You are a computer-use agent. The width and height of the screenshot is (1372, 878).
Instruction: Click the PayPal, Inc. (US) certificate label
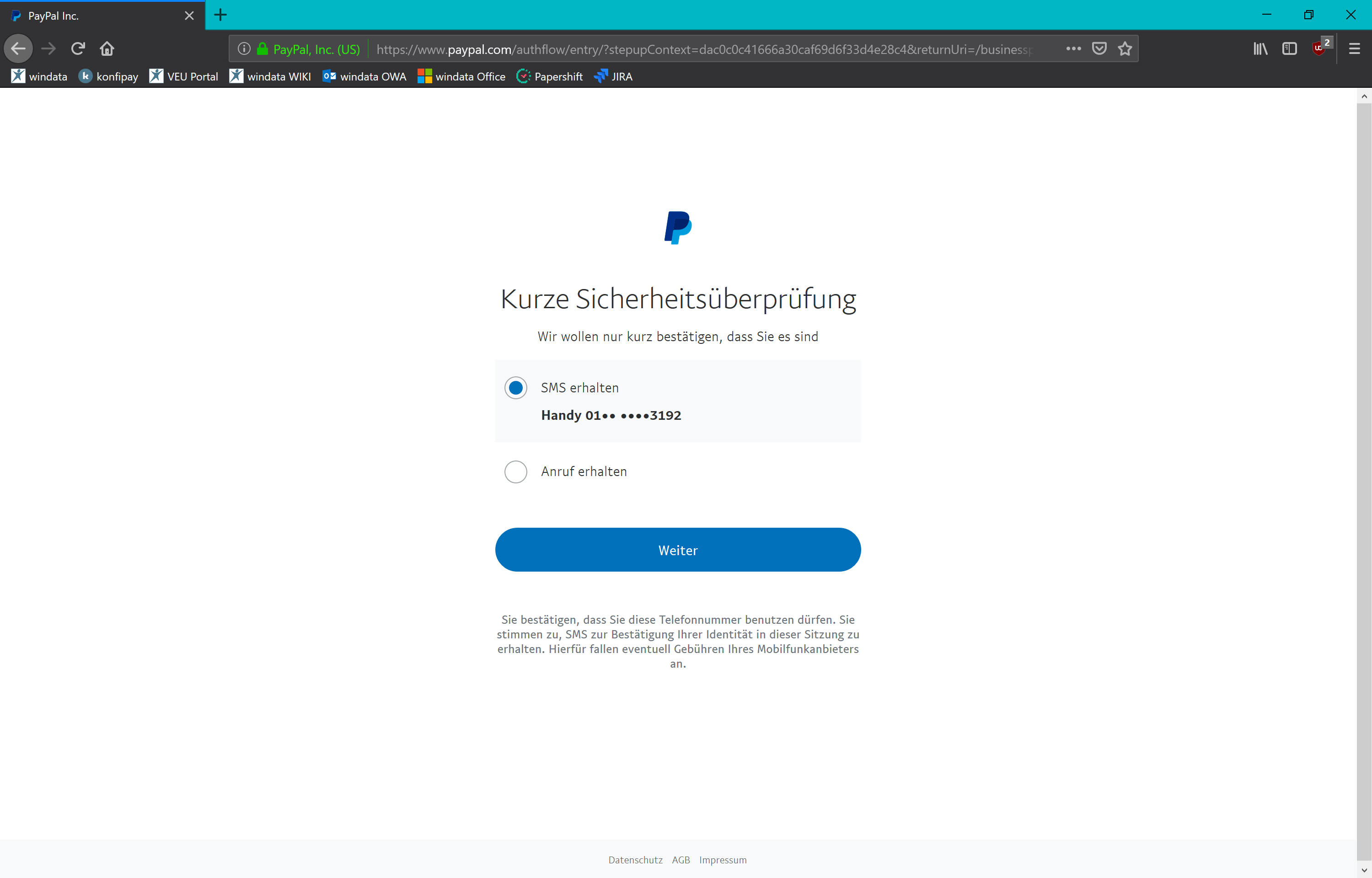[x=317, y=49]
